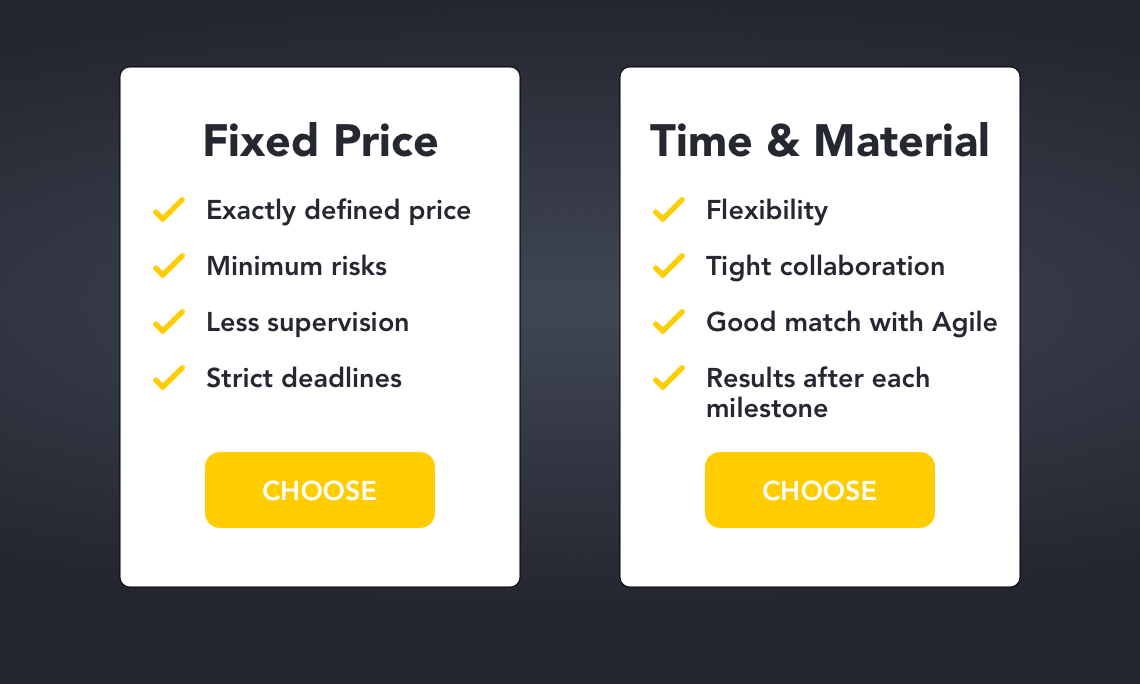Click the checkmark beside Tight collaboration
The width and height of the screenshot is (1140, 684).
pyautogui.click(x=669, y=265)
